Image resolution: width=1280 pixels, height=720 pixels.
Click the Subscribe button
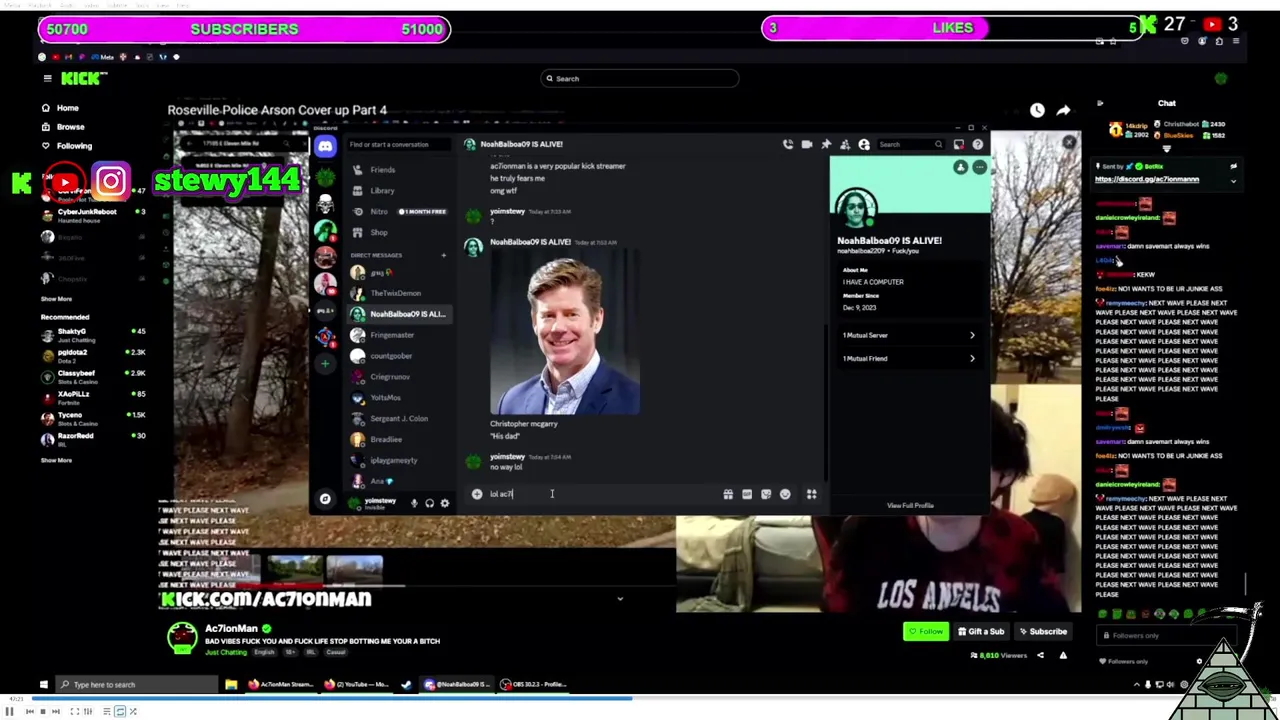pos(1042,631)
